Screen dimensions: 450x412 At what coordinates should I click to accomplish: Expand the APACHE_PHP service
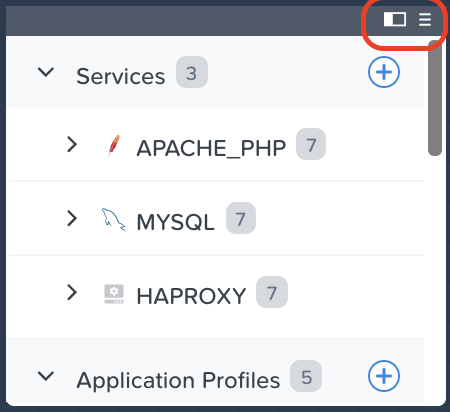72,145
